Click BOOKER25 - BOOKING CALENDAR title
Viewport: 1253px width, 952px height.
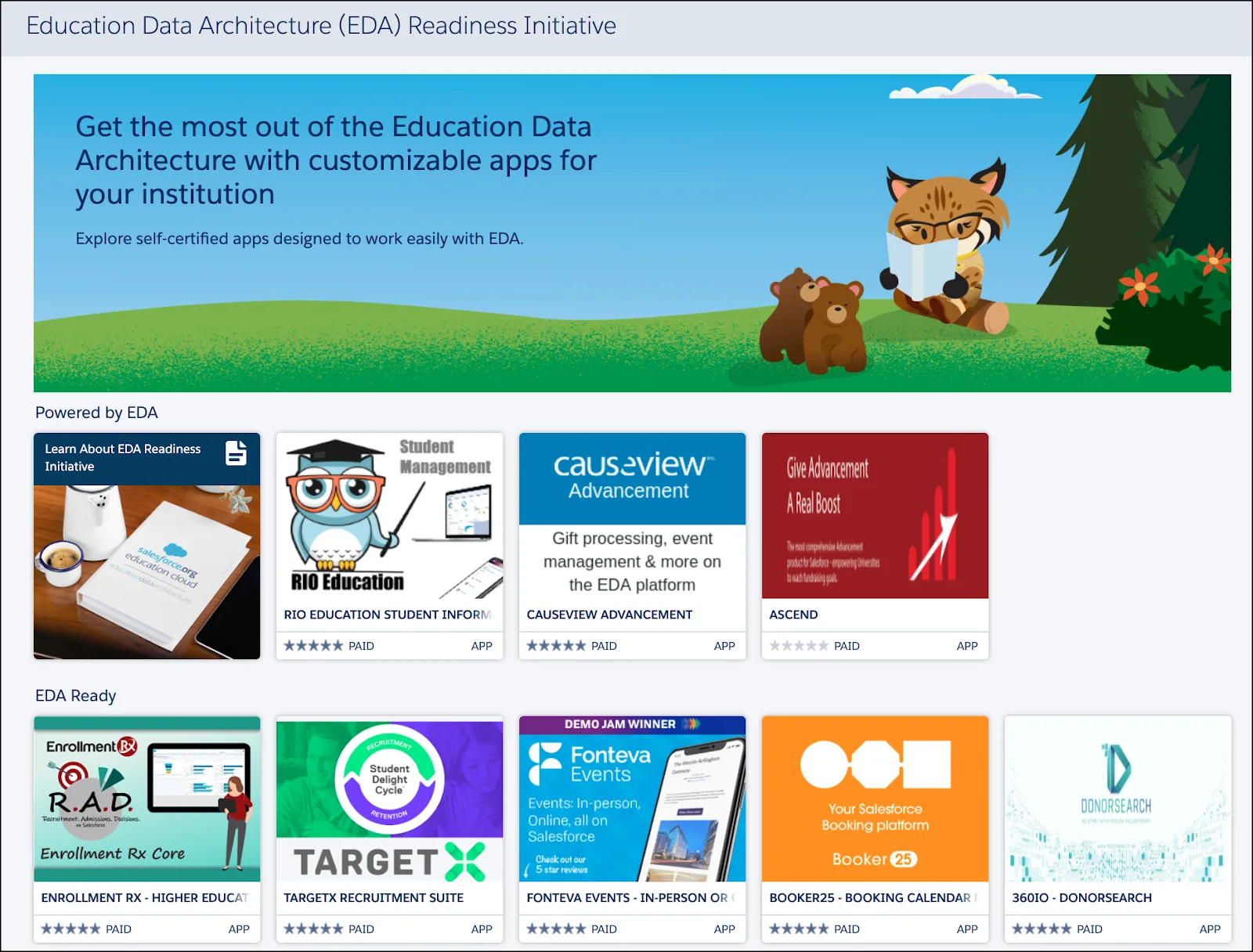873,898
